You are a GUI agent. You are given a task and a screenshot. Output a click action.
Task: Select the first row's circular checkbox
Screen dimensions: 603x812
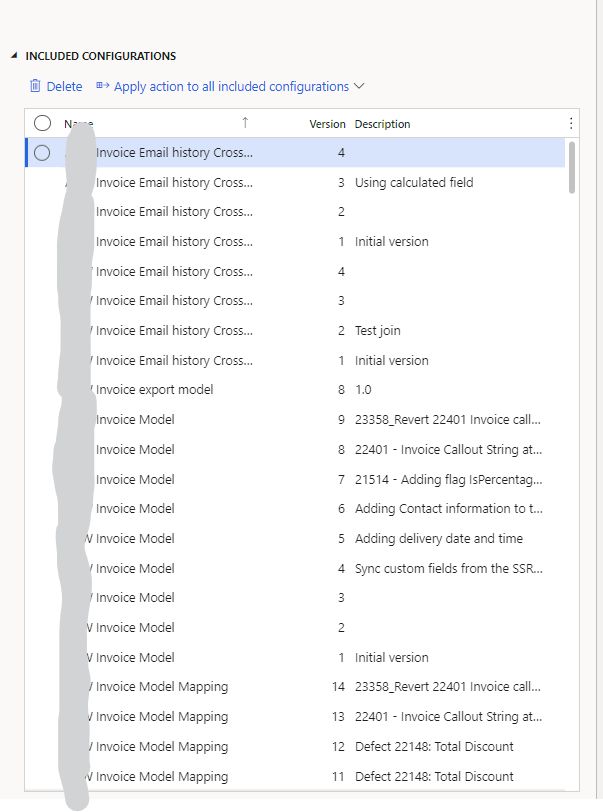pyautogui.click(x=42, y=153)
